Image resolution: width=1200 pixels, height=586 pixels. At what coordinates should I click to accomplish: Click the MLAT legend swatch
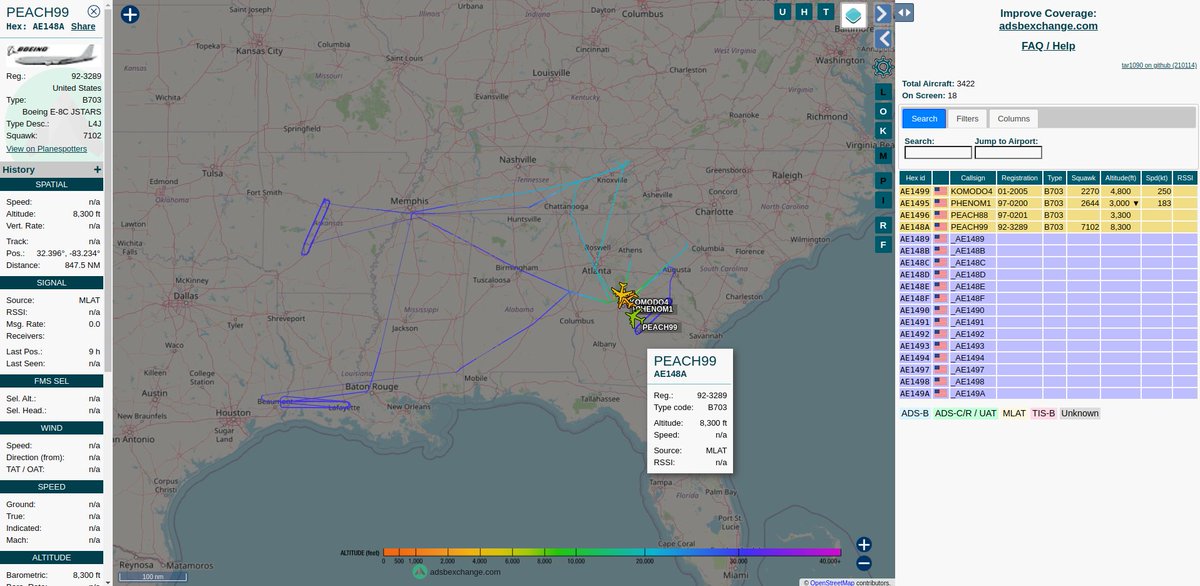[1014, 413]
